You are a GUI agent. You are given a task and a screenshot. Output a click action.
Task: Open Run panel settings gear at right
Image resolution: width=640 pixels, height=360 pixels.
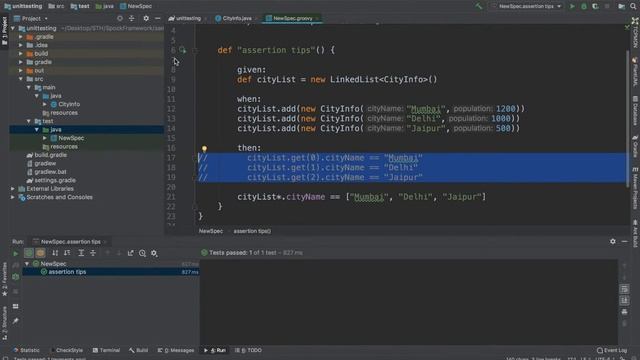coord(613,242)
